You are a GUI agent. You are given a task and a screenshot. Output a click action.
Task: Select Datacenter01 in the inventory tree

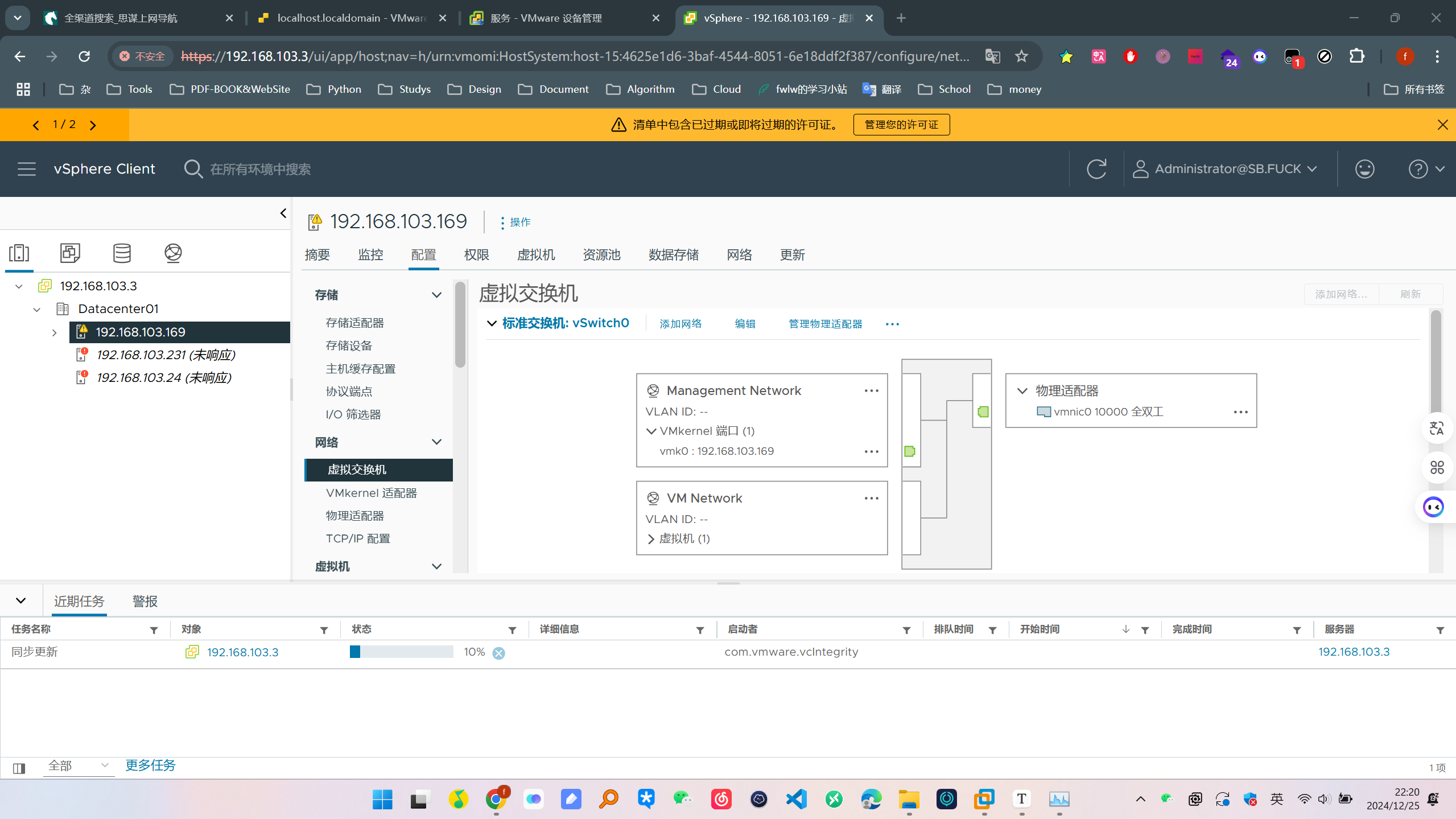tap(118, 309)
